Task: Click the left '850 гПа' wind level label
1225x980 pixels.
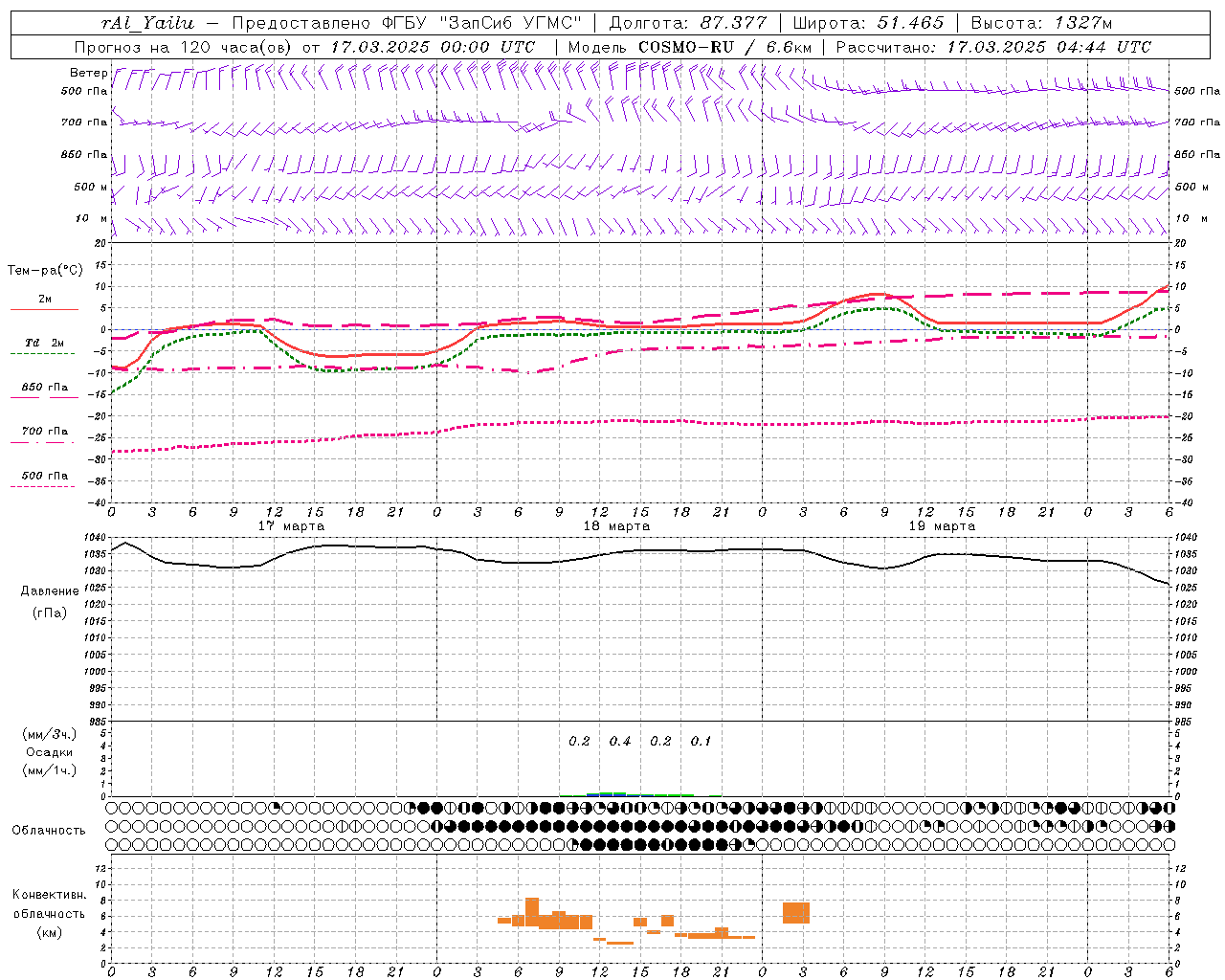Action: coord(84,154)
